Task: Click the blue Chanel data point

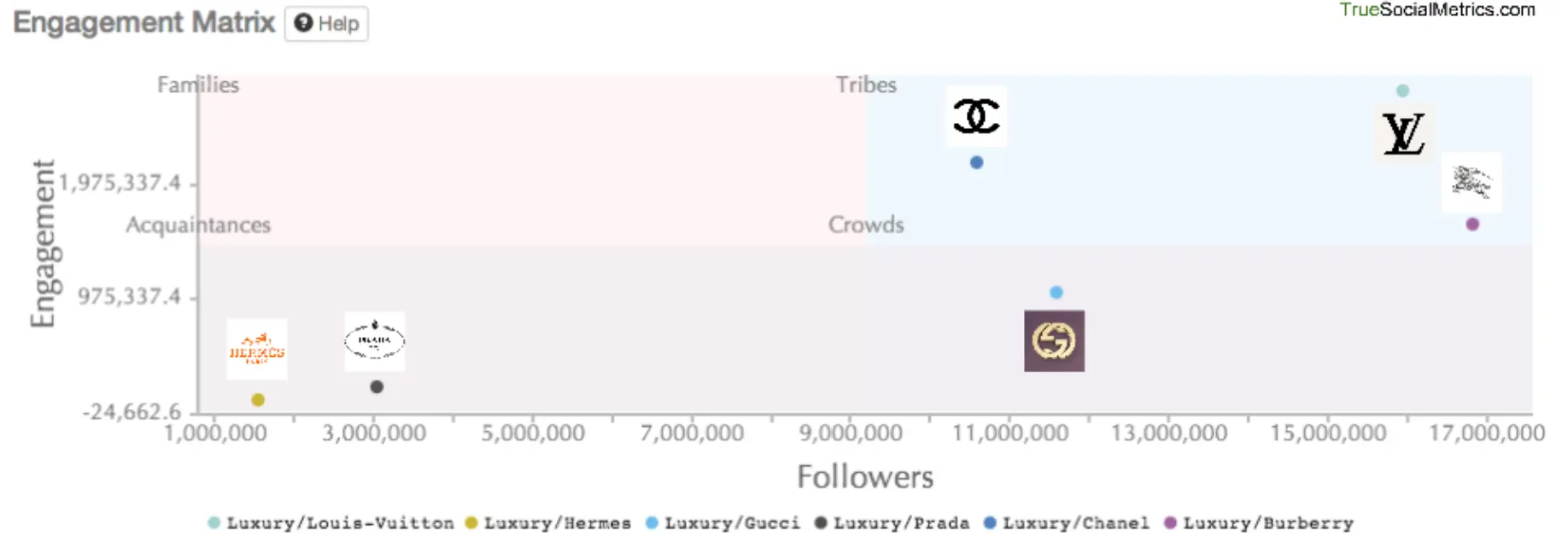Action: coord(976,162)
